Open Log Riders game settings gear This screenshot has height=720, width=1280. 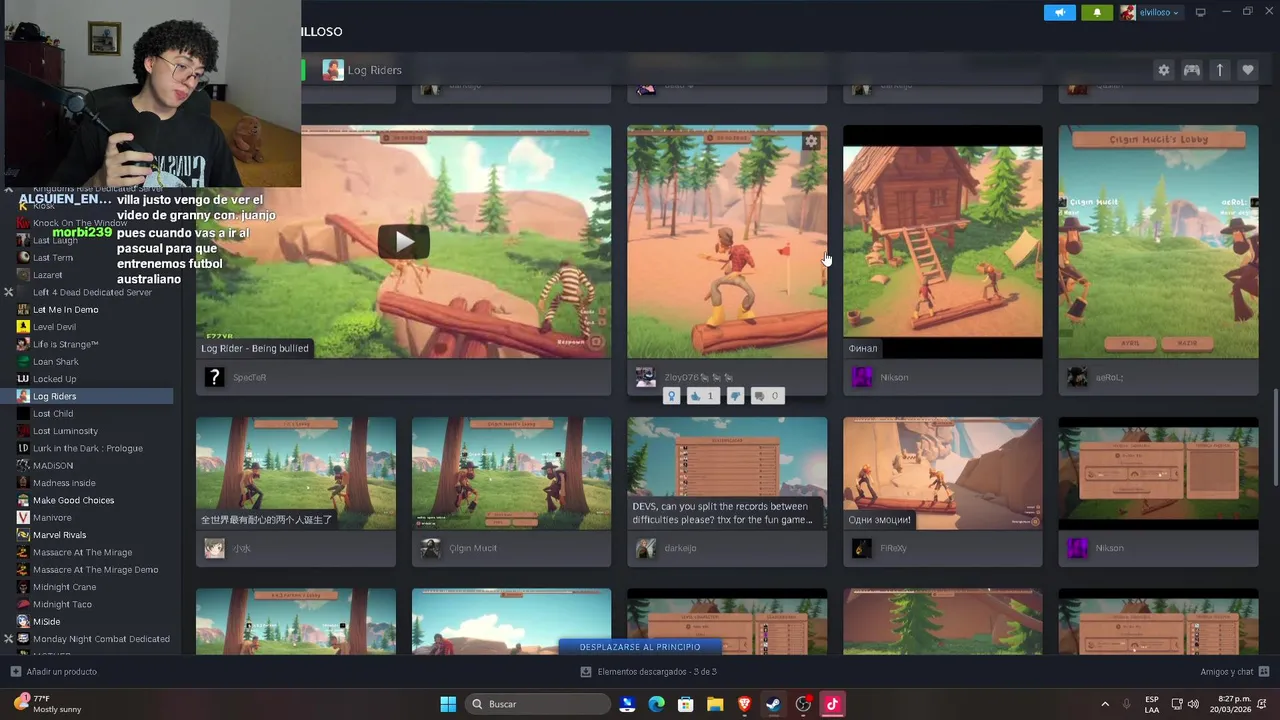(1163, 70)
